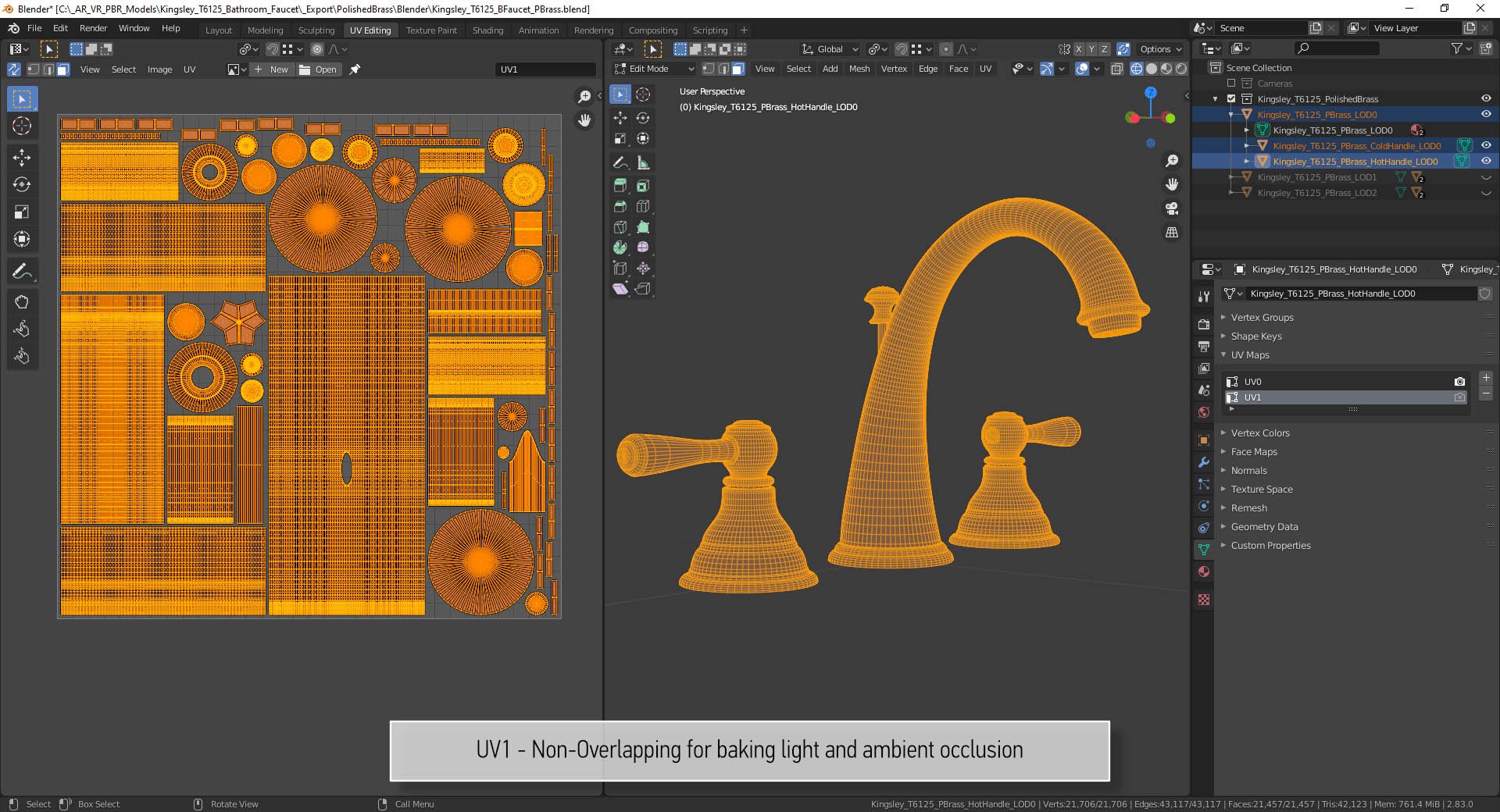Switch to the Shading workspace tab
The height and width of the screenshot is (812, 1500).
point(487,30)
